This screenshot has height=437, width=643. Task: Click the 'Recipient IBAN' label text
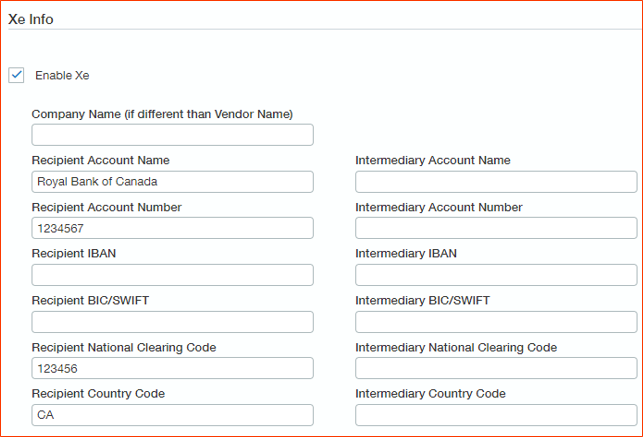[74, 254]
